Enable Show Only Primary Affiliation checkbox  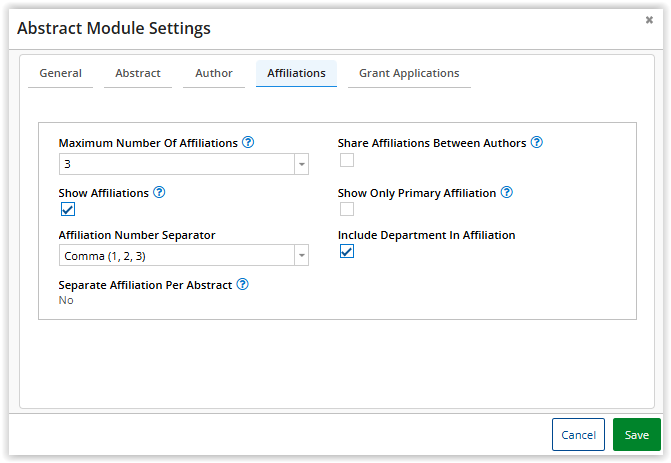click(x=346, y=209)
